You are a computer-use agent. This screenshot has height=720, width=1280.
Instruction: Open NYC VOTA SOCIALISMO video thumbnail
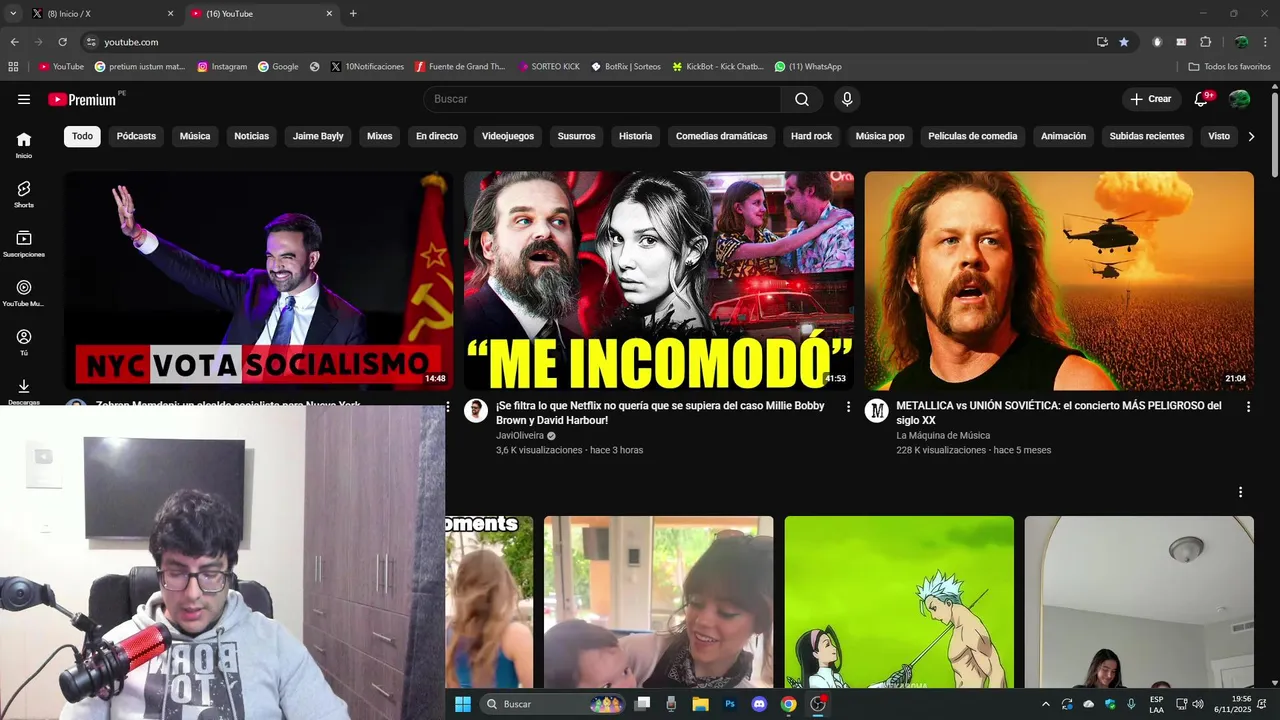pyautogui.click(x=258, y=281)
